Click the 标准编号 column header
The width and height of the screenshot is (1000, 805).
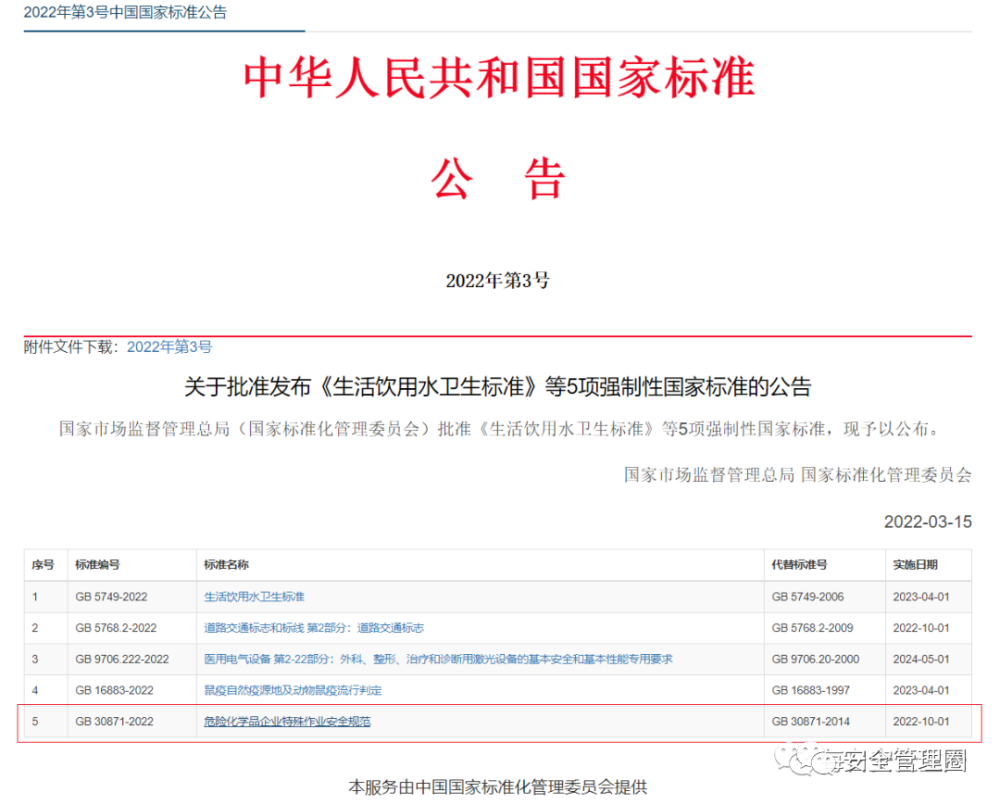97,565
